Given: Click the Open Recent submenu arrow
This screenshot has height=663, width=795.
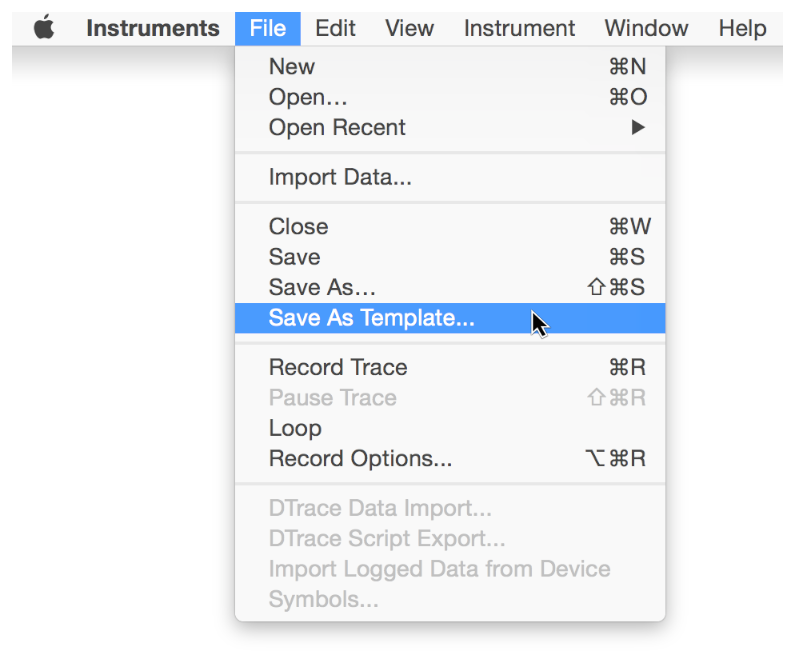Looking at the screenshot, I should click(638, 128).
